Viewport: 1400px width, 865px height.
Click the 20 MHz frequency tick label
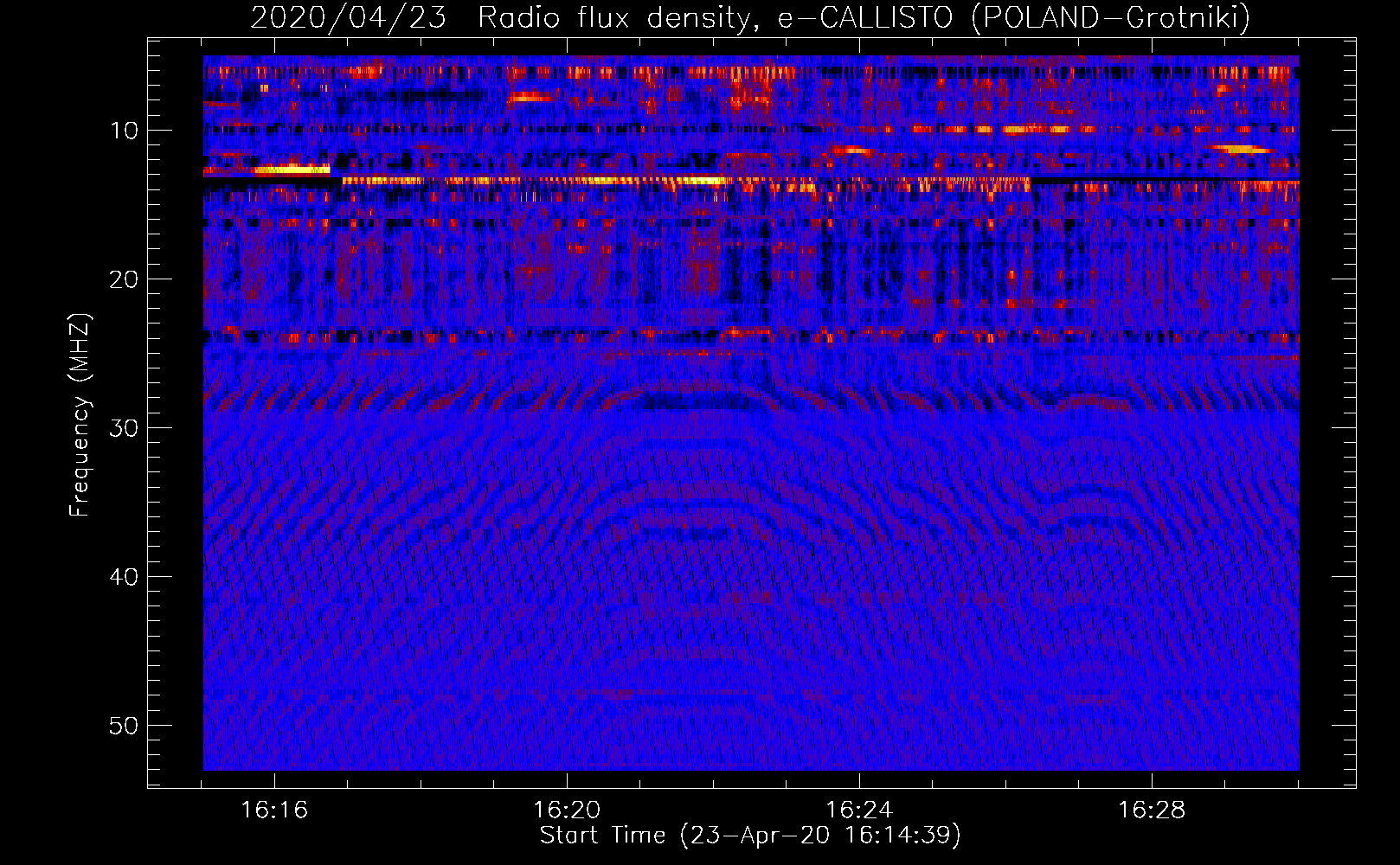tap(124, 279)
